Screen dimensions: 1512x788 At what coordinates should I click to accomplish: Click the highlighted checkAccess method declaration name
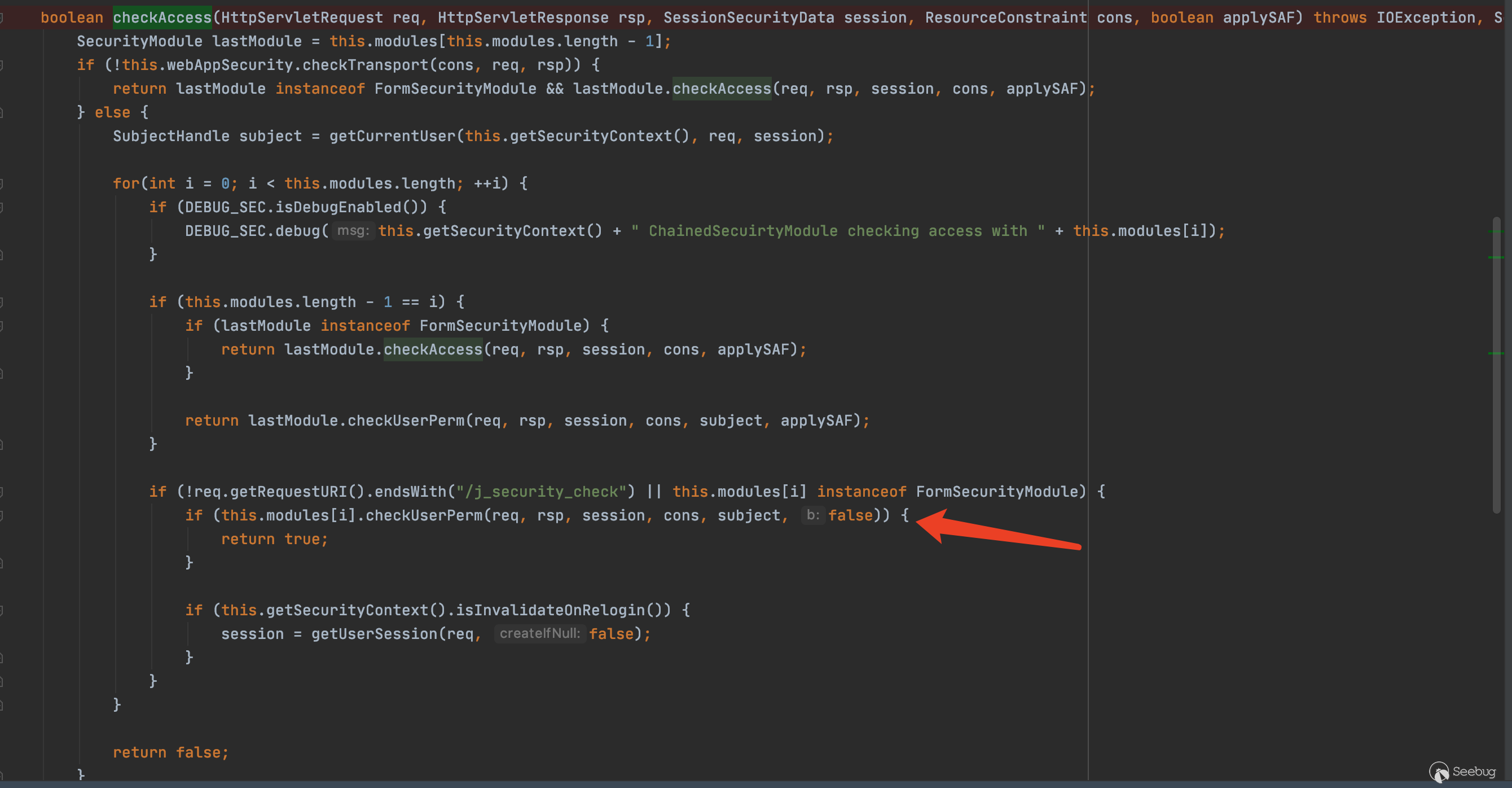(162, 17)
